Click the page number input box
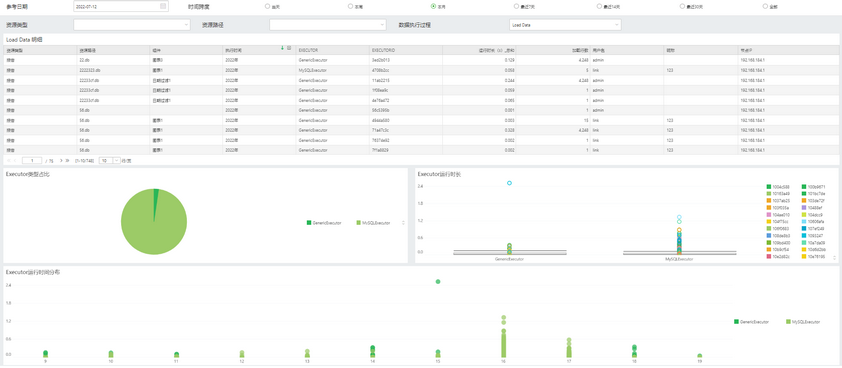 pyautogui.click(x=32, y=160)
